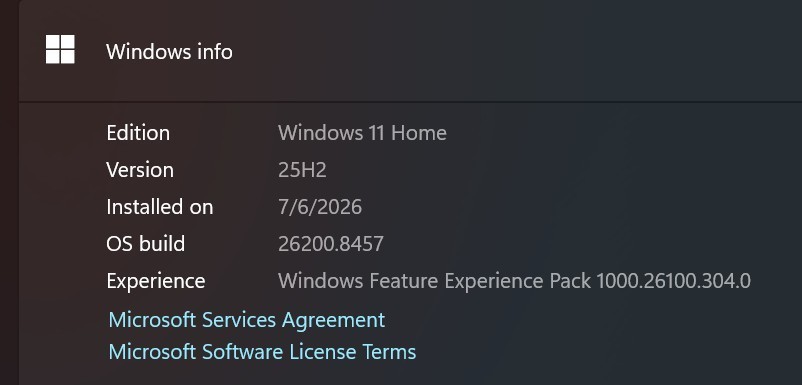Click the Edition label

click(x=138, y=133)
